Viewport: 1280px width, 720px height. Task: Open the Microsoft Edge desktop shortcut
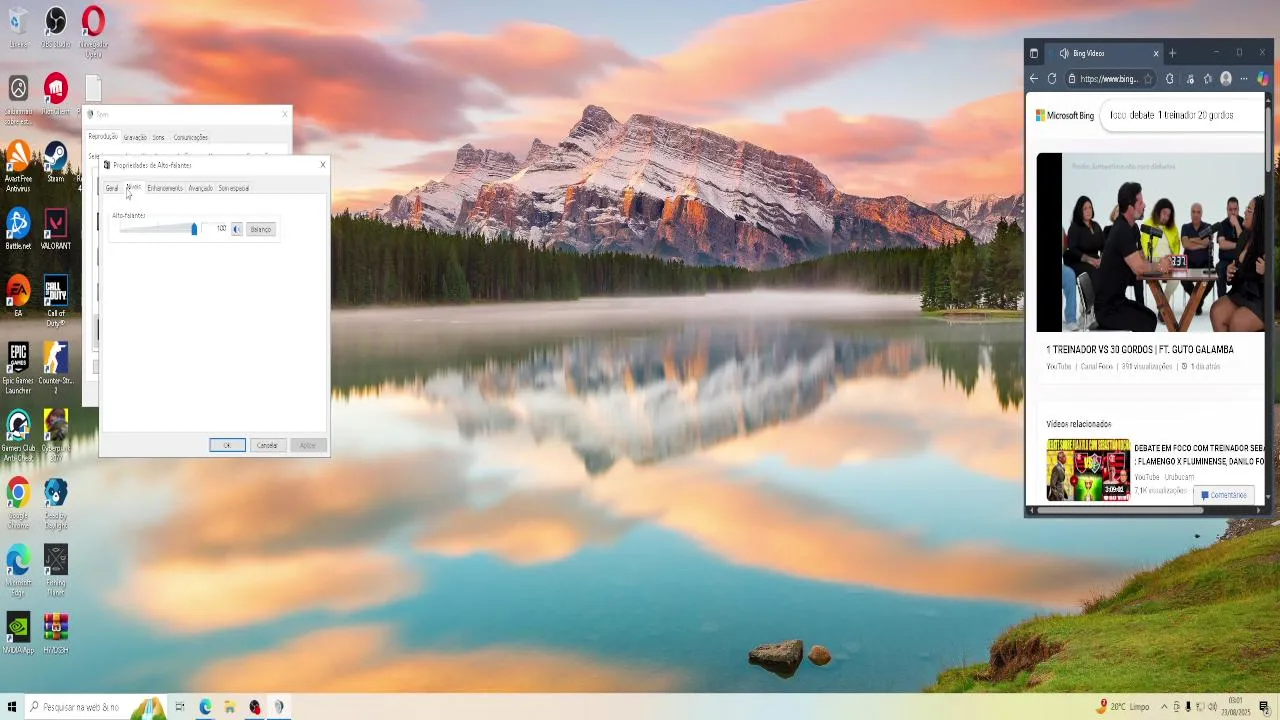18,570
